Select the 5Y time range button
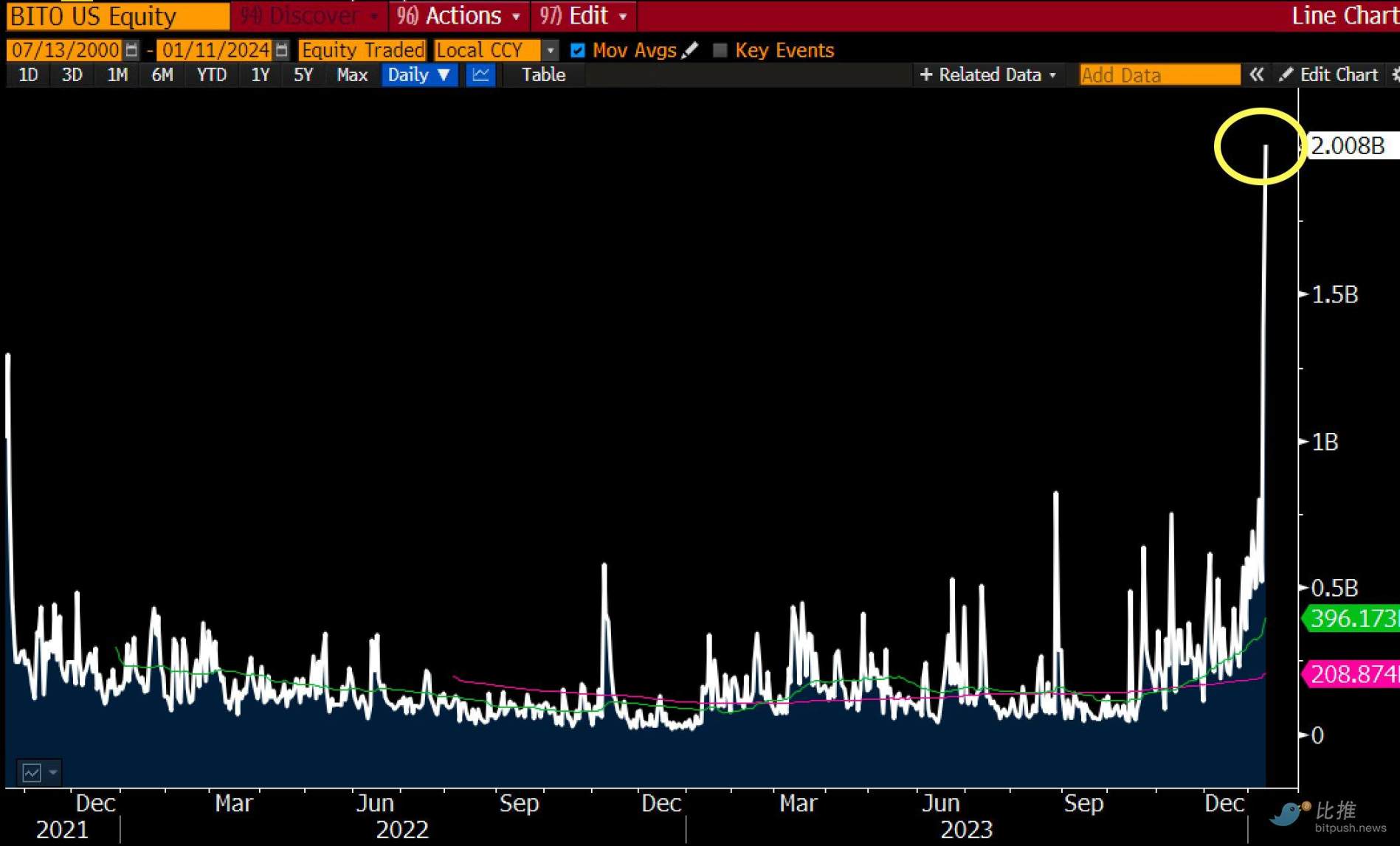This screenshot has height=846, width=1400. (303, 74)
